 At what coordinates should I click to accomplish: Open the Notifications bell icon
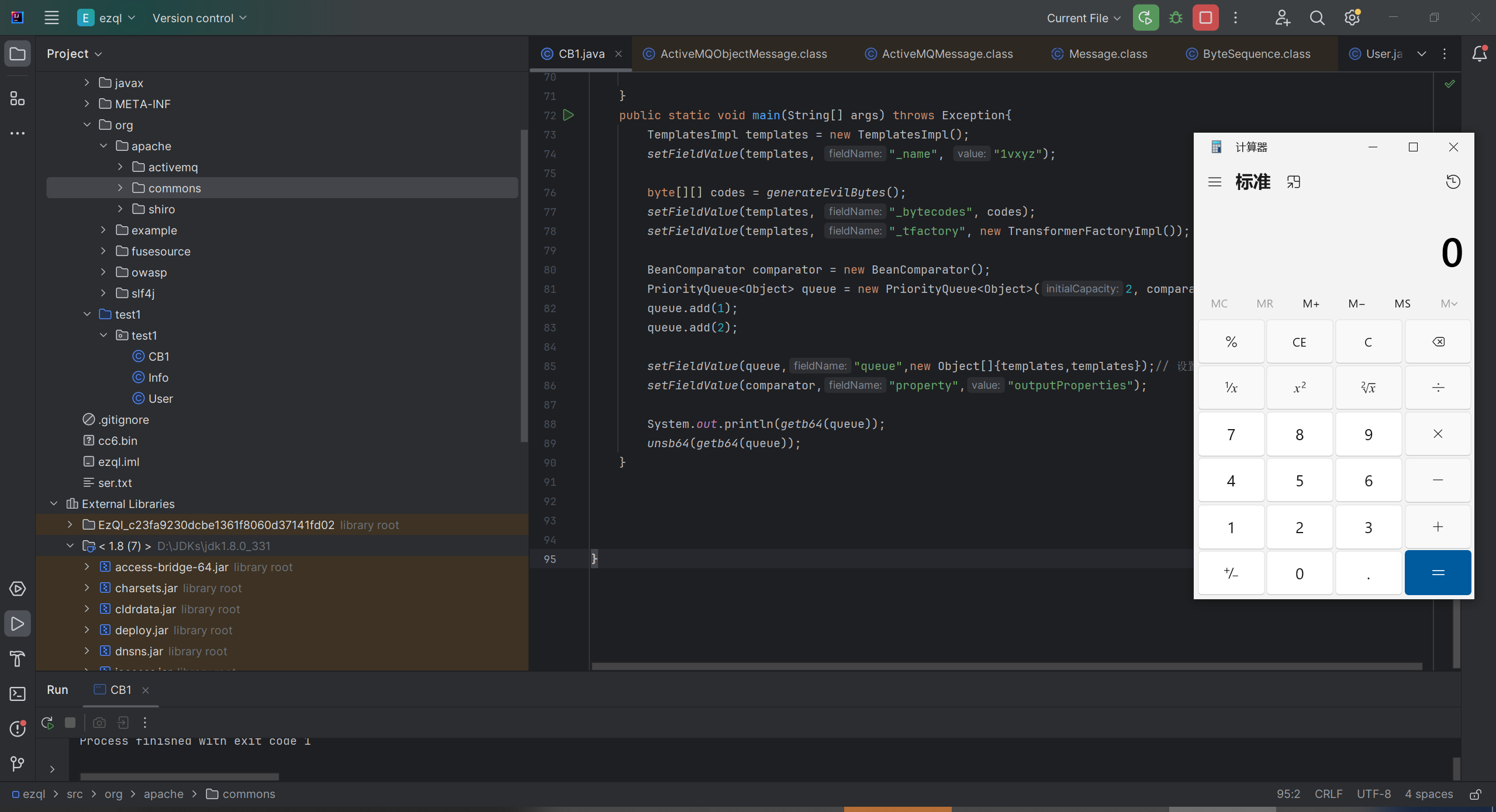point(1480,54)
